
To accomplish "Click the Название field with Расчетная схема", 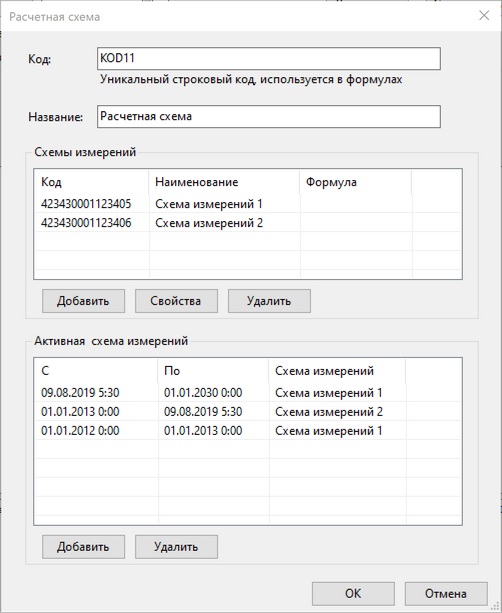I will [x=269, y=117].
